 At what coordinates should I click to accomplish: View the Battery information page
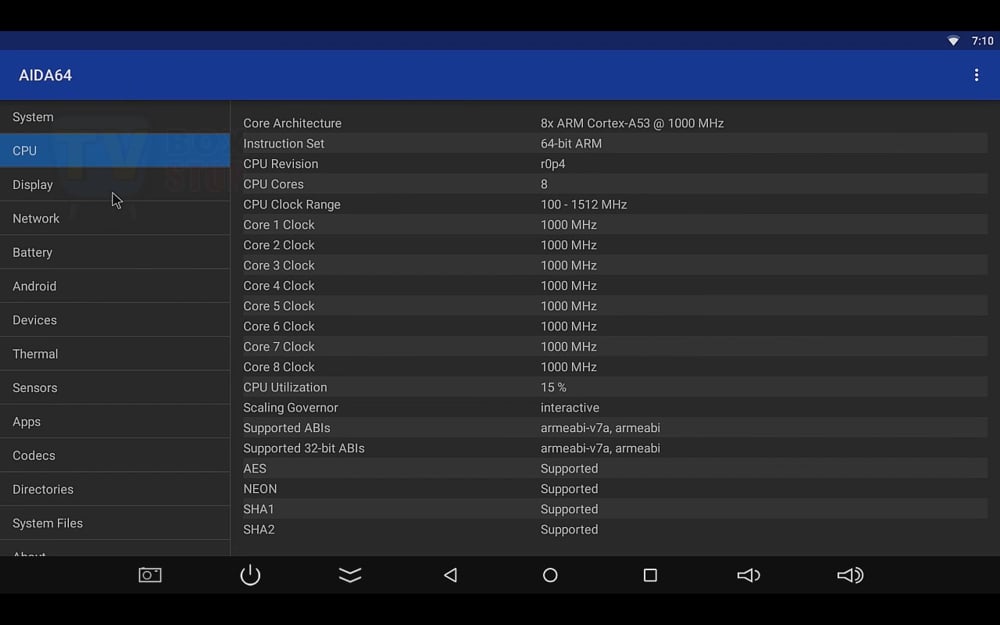(x=115, y=253)
